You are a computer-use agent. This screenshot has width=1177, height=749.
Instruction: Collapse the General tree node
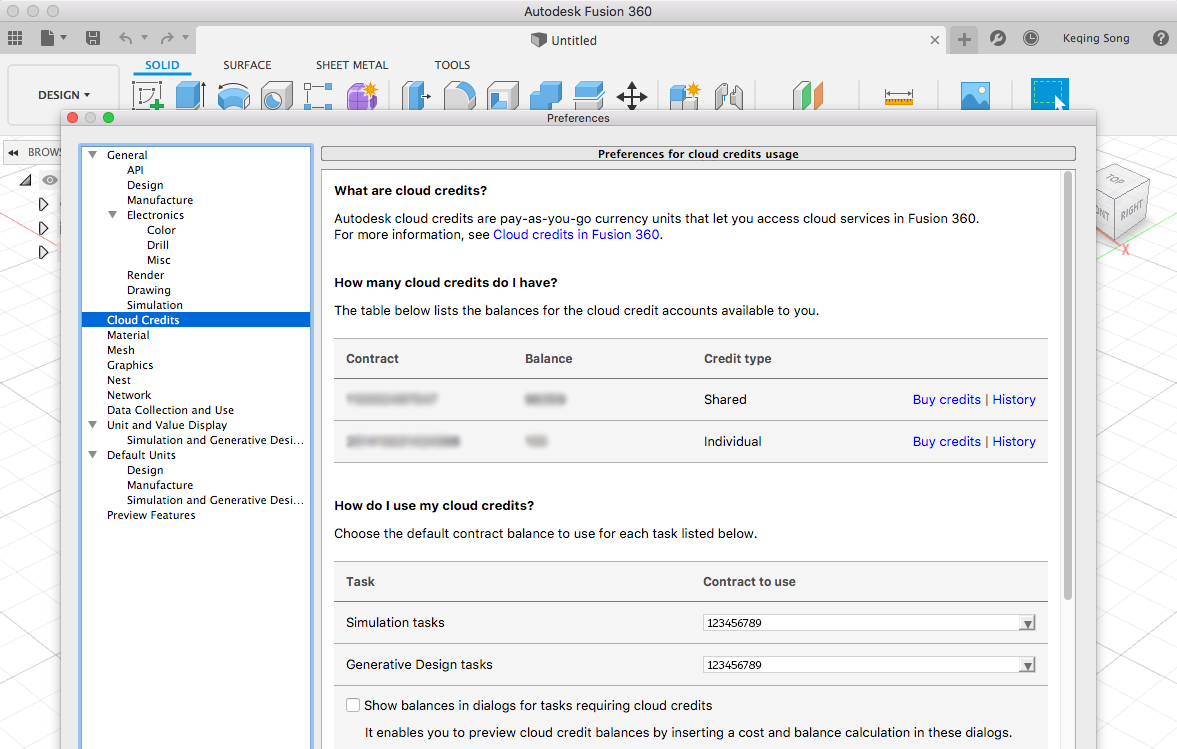click(x=92, y=155)
